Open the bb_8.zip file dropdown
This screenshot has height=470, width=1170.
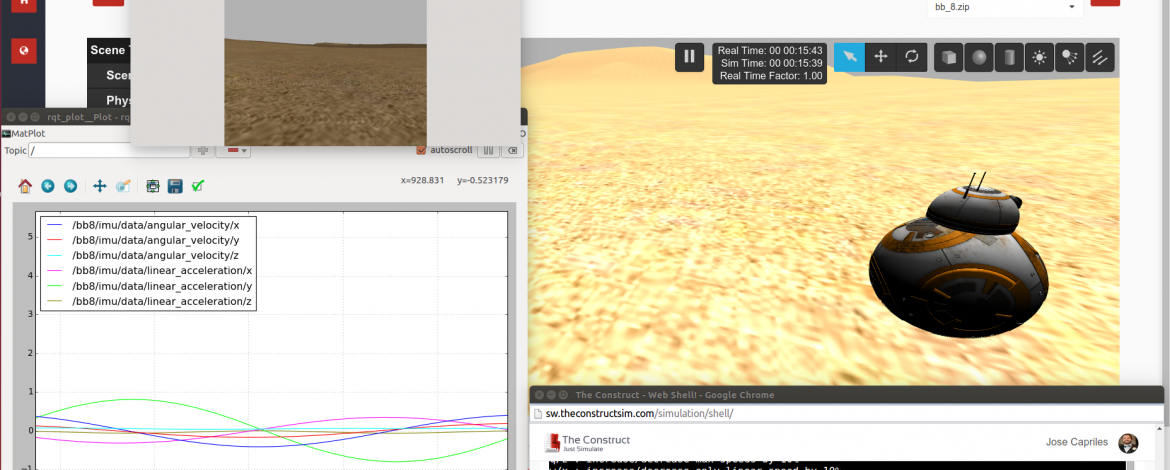[1005, 7]
